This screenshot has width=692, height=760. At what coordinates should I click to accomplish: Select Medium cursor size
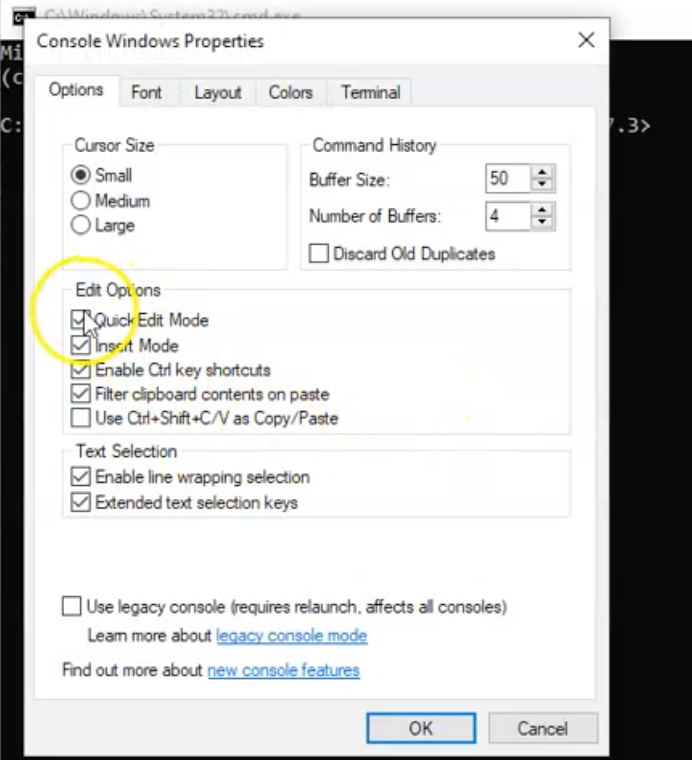(x=81, y=201)
